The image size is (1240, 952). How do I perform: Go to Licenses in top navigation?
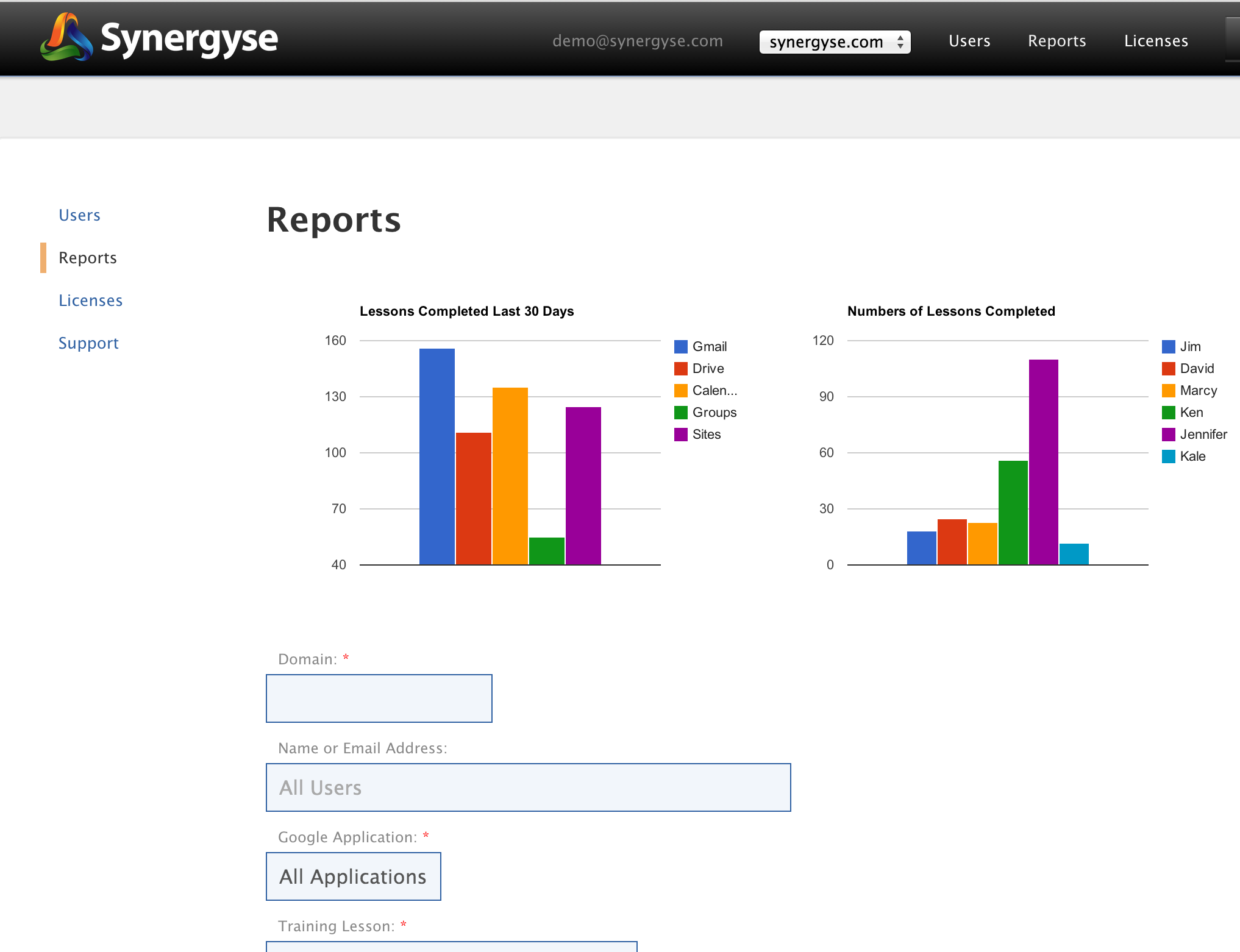coord(1155,41)
